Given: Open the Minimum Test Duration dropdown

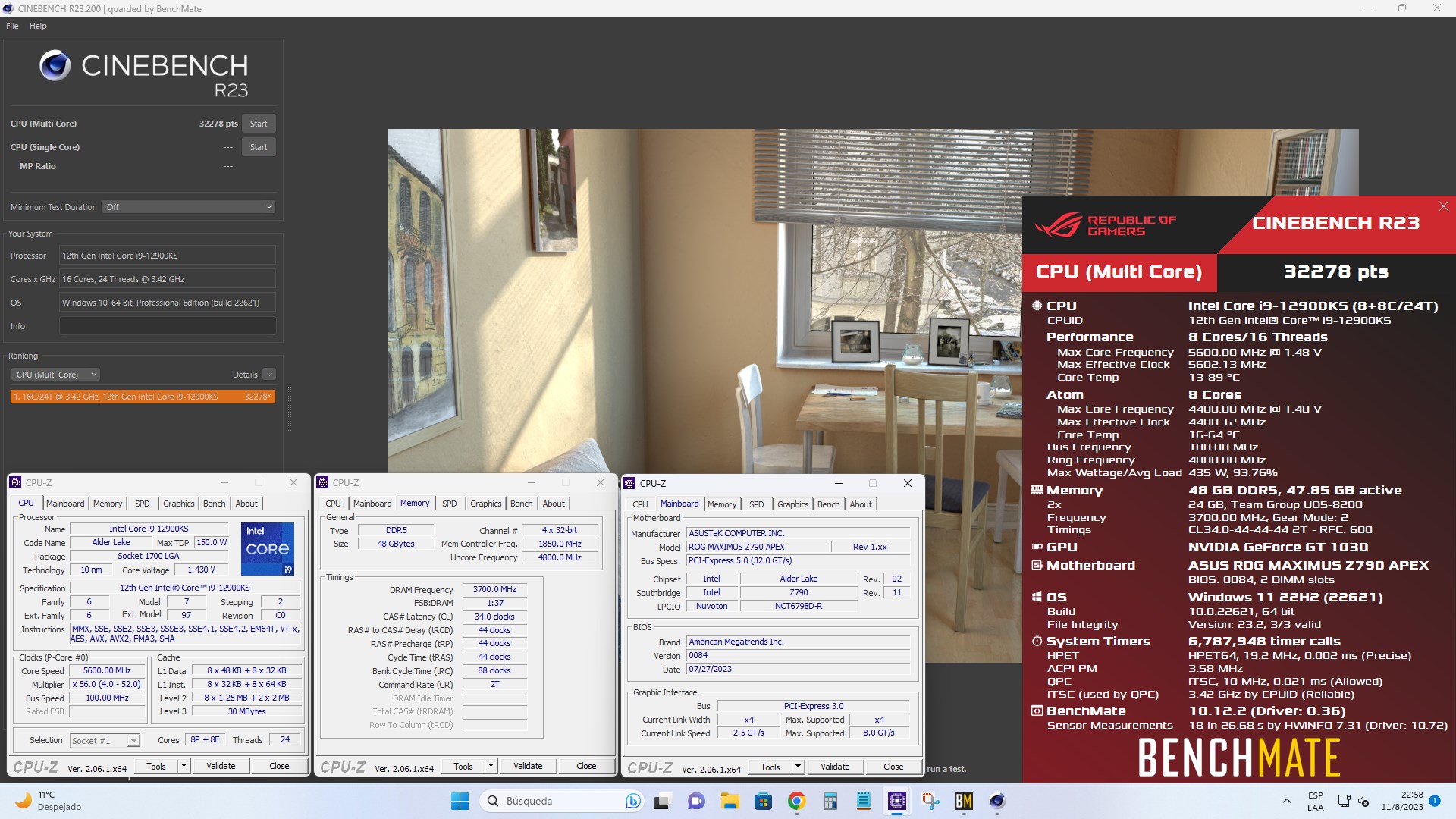Looking at the screenshot, I should click(x=188, y=207).
